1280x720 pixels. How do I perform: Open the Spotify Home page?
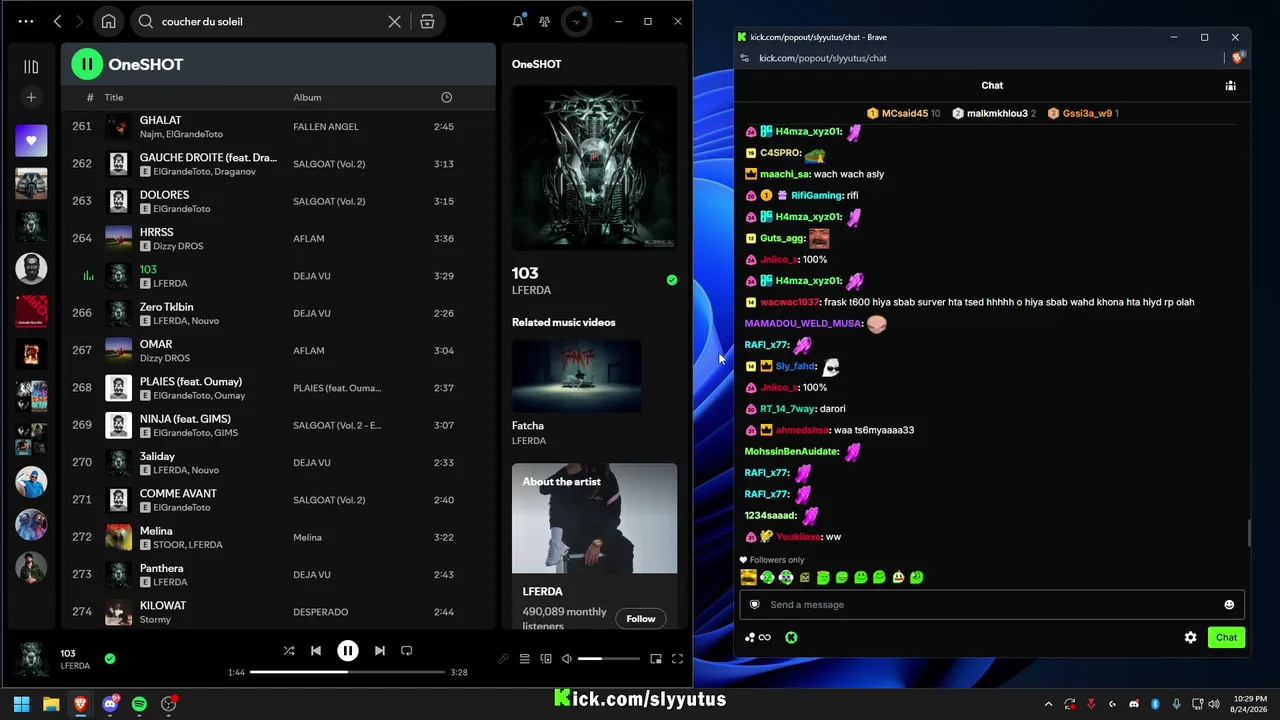[x=108, y=21]
